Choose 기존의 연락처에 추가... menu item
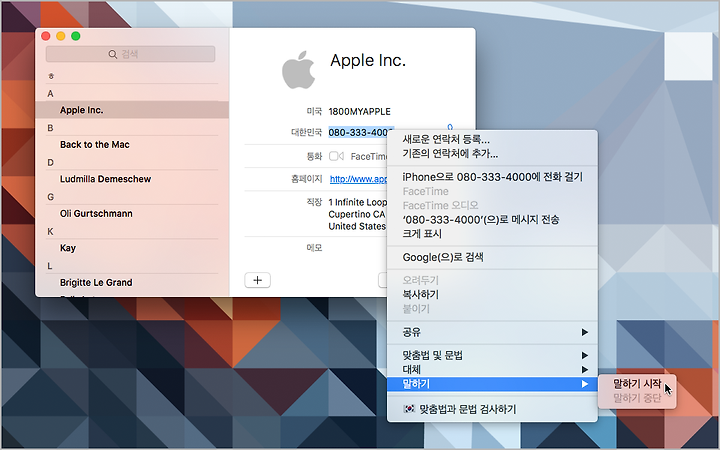 point(492,154)
